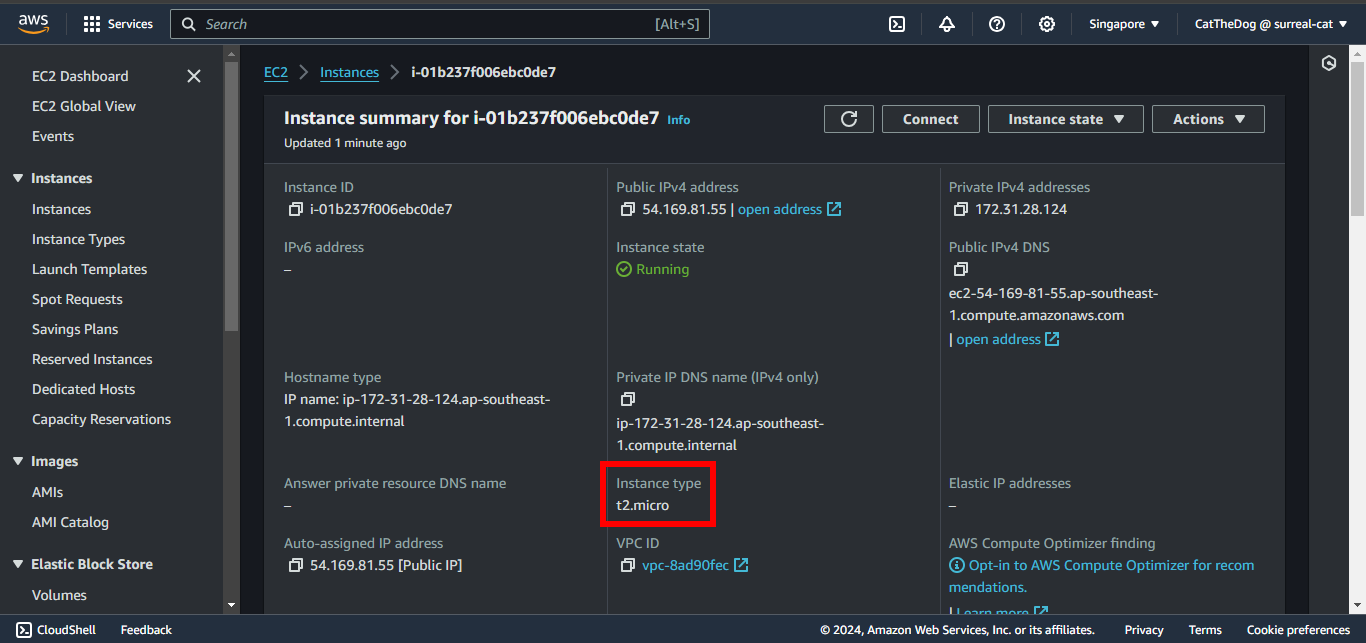Open the CloudShell terminal icon in top bar

point(897,24)
